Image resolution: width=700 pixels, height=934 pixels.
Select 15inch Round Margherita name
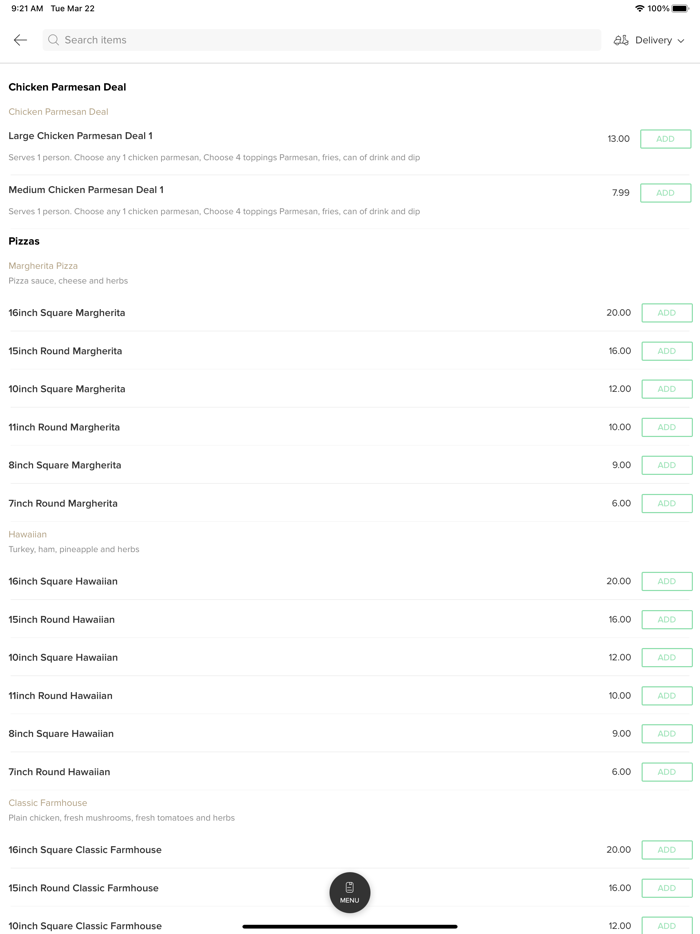[65, 351]
